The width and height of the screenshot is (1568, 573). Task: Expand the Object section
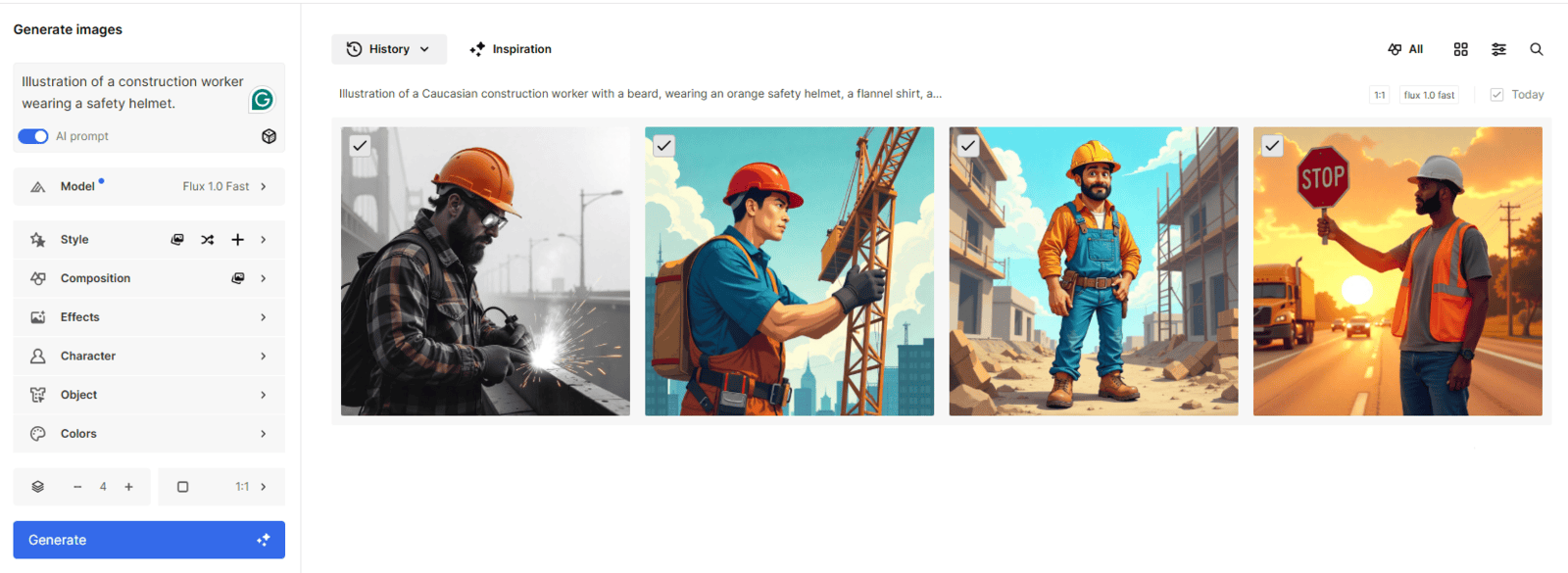pos(149,395)
